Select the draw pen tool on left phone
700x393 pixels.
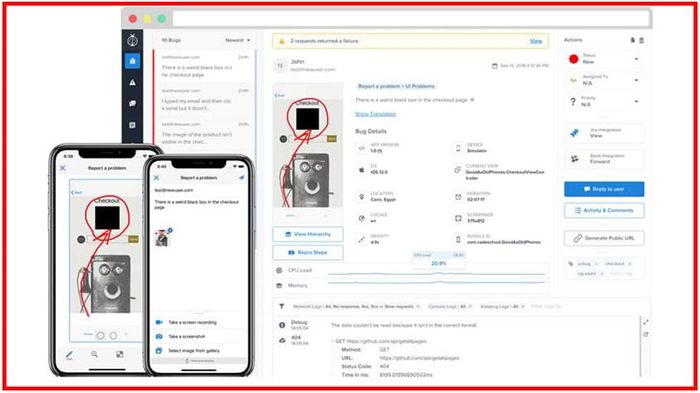pos(69,355)
